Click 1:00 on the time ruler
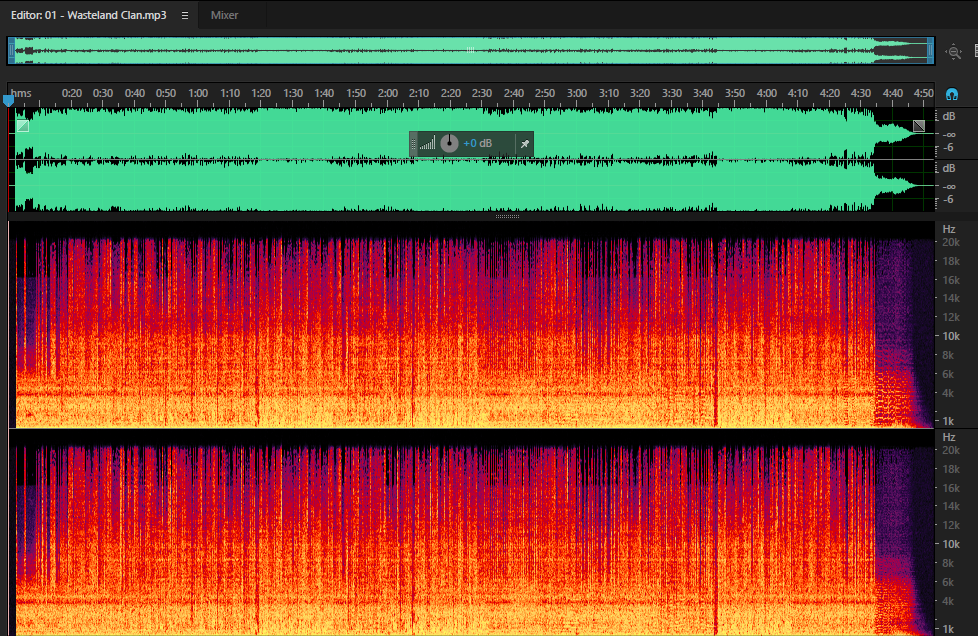The height and width of the screenshot is (636, 978). (x=198, y=93)
